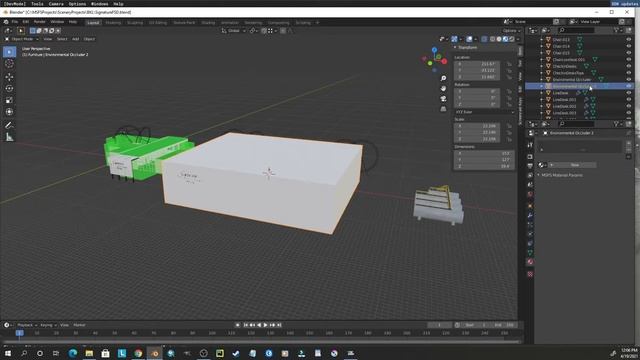Viewport: 640px width, 360px height.
Task: Open the Marker menu in timeline
Action: [79, 325]
